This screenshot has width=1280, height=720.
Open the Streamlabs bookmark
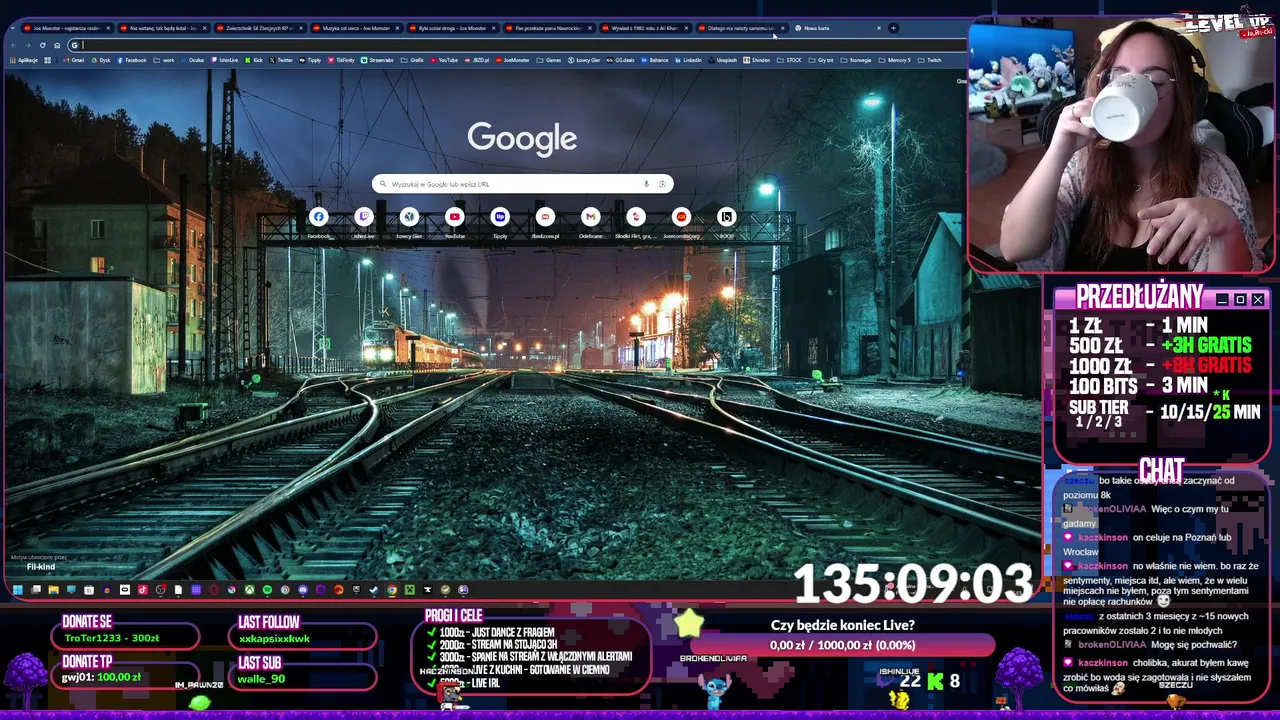click(377, 60)
